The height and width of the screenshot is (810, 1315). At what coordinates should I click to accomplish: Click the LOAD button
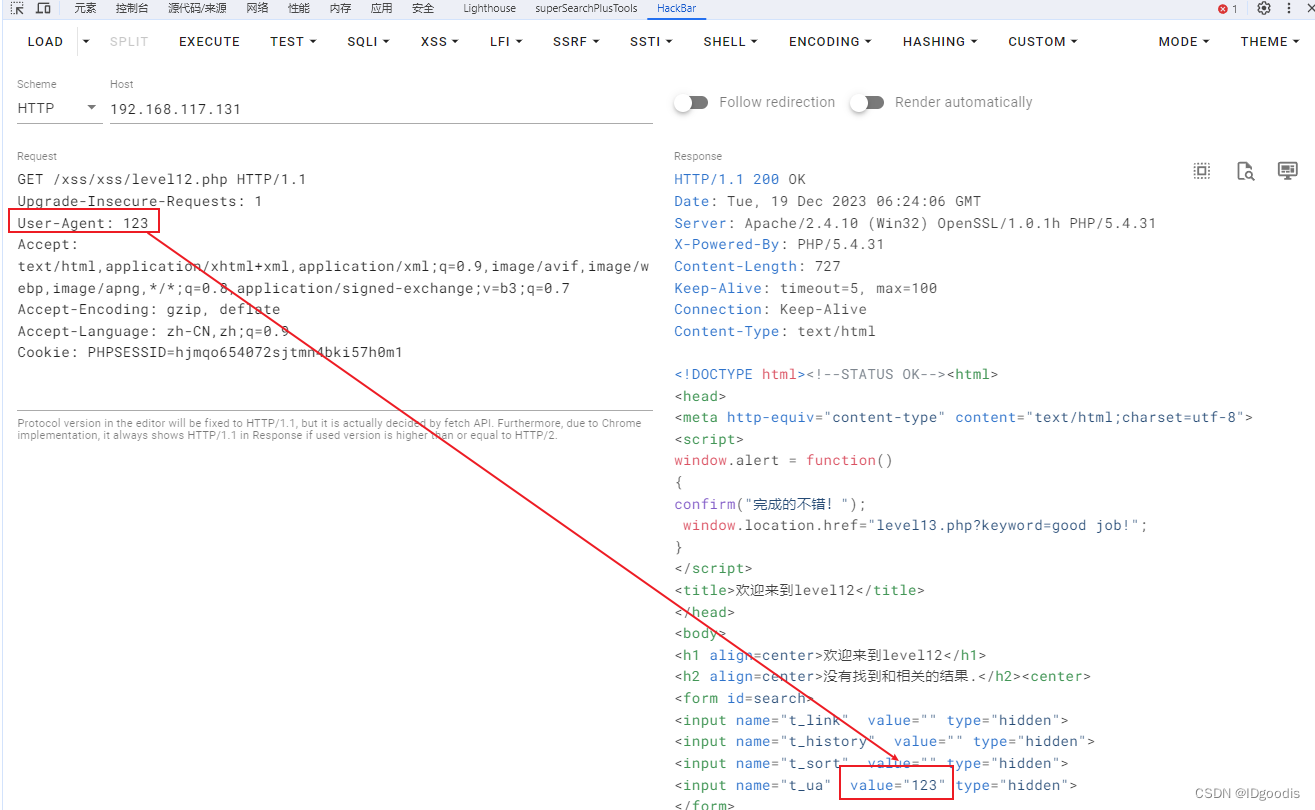pyautogui.click(x=45, y=42)
